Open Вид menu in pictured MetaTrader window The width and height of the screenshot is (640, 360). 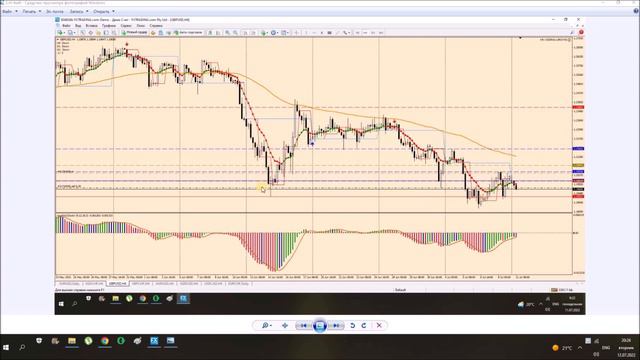click(x=78, y=26)
